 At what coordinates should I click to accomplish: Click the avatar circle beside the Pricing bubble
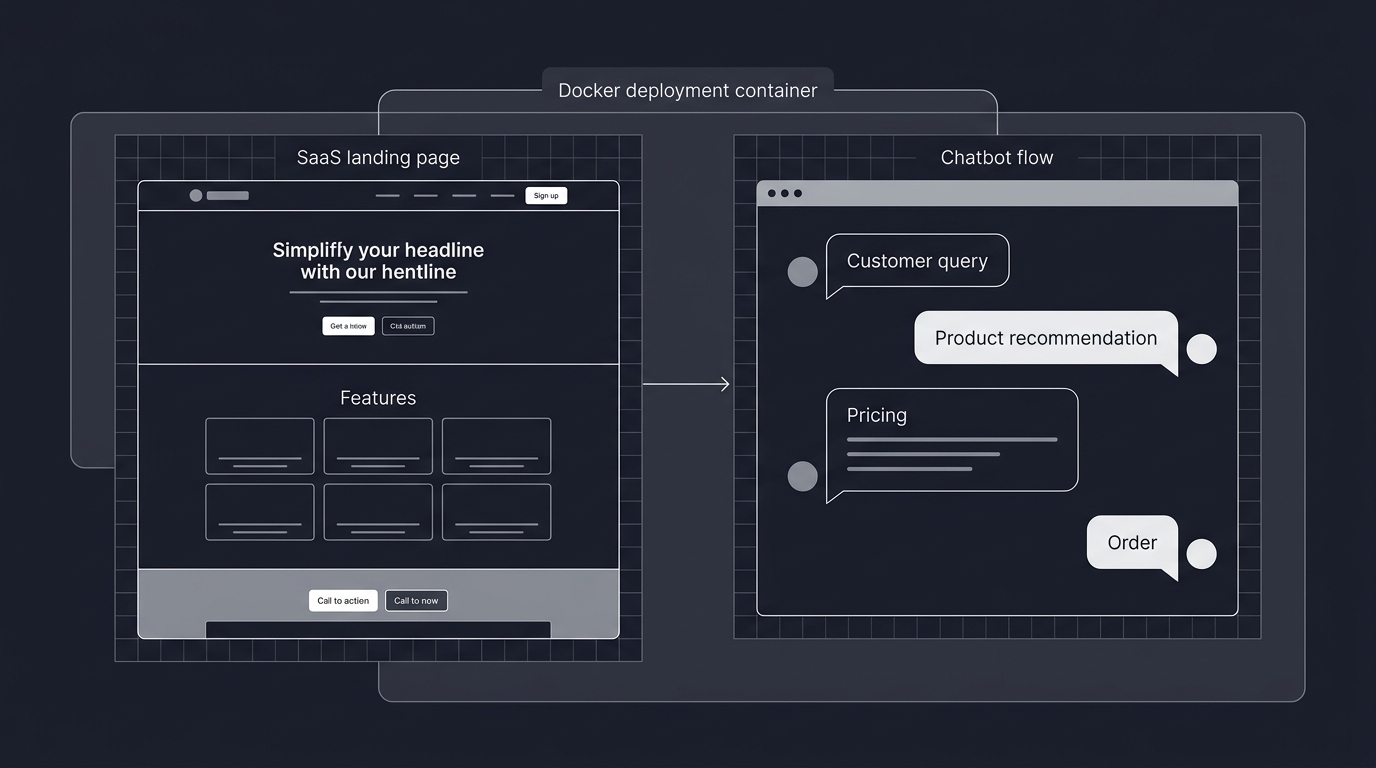(x=802, y=476)
